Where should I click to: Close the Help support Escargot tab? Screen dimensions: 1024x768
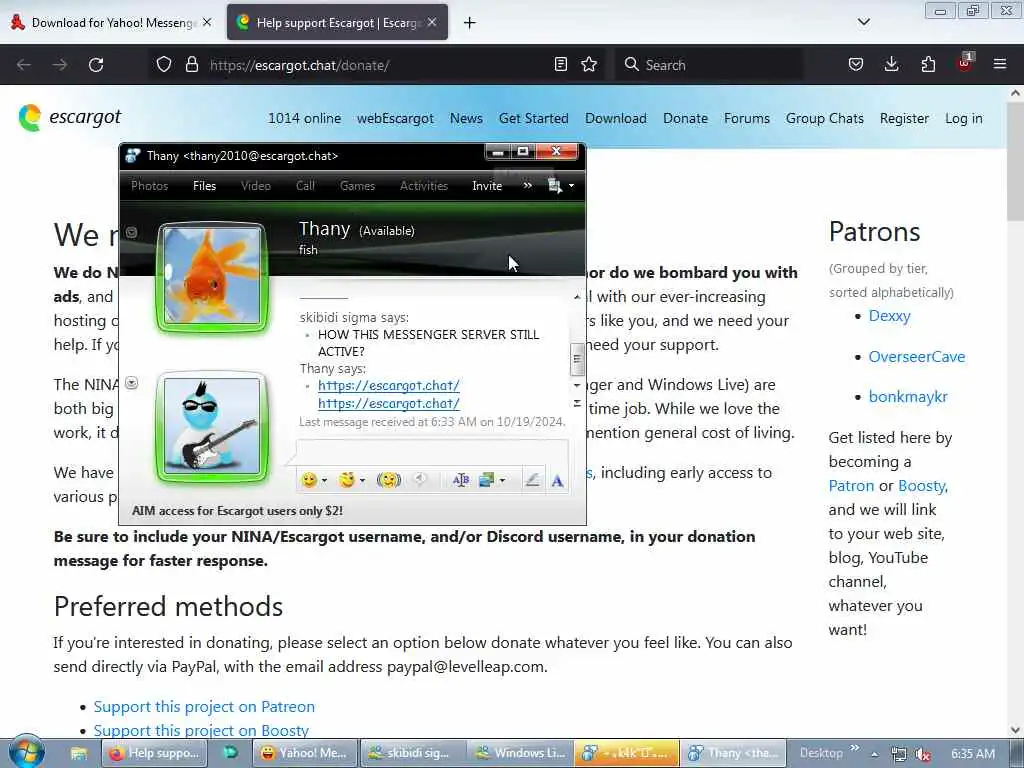[x=432, y=22]
